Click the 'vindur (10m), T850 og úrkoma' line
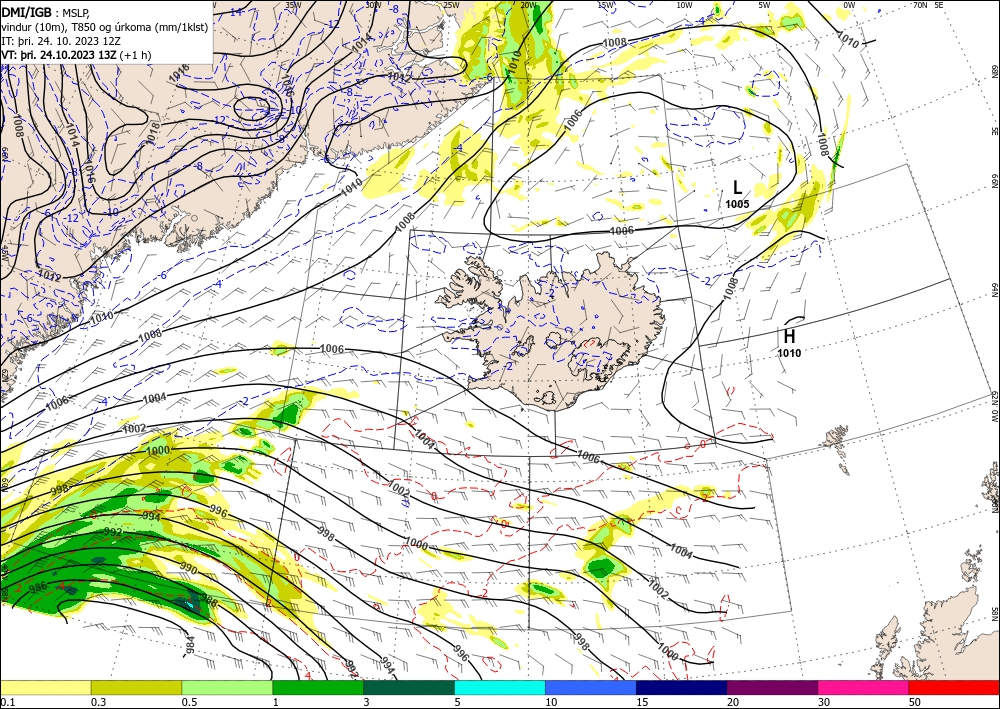The height and width of the screenshot is (709, 1000). [x=105, y=27]
